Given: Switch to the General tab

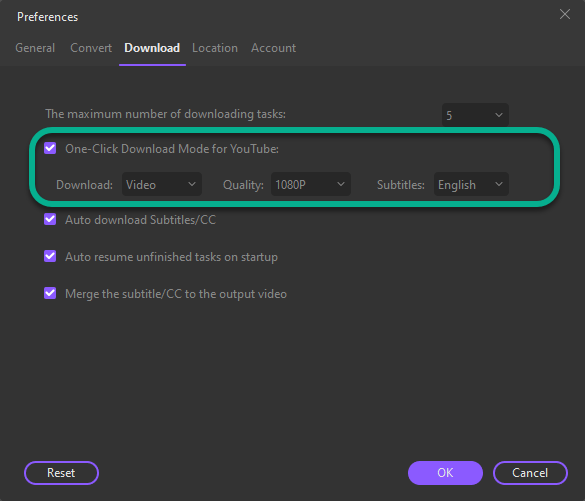Looking at the screenshot, I should pyautogui.click(x=35, y=48).
